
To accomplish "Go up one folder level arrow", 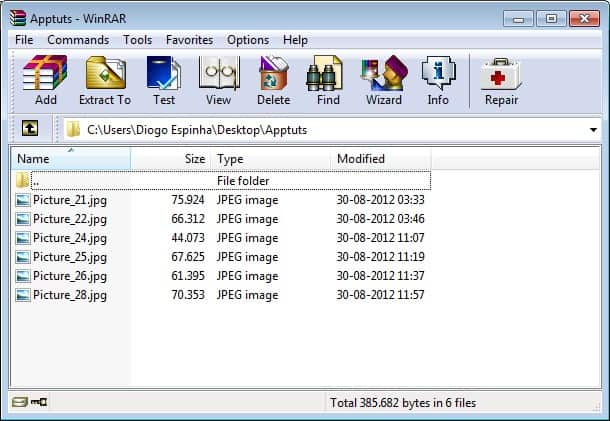I will (x=30, y=128).
